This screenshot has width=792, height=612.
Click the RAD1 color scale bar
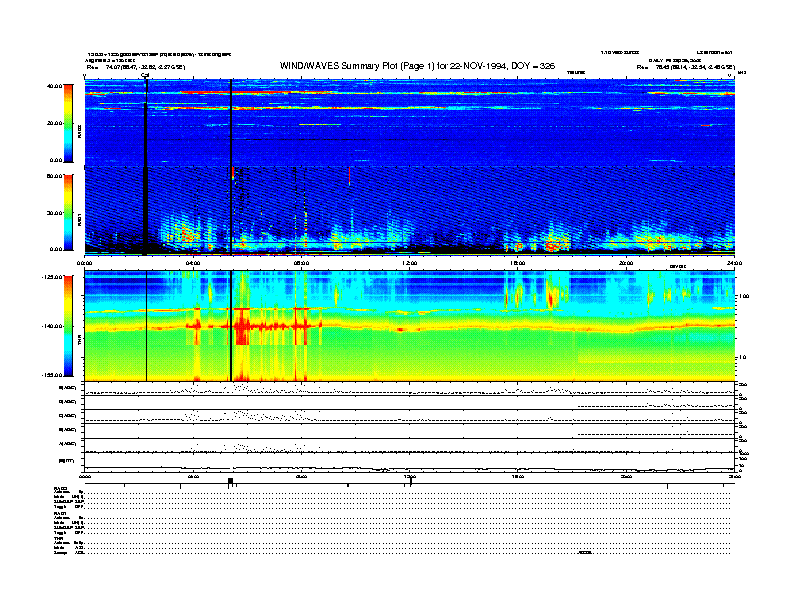(69, 211)
